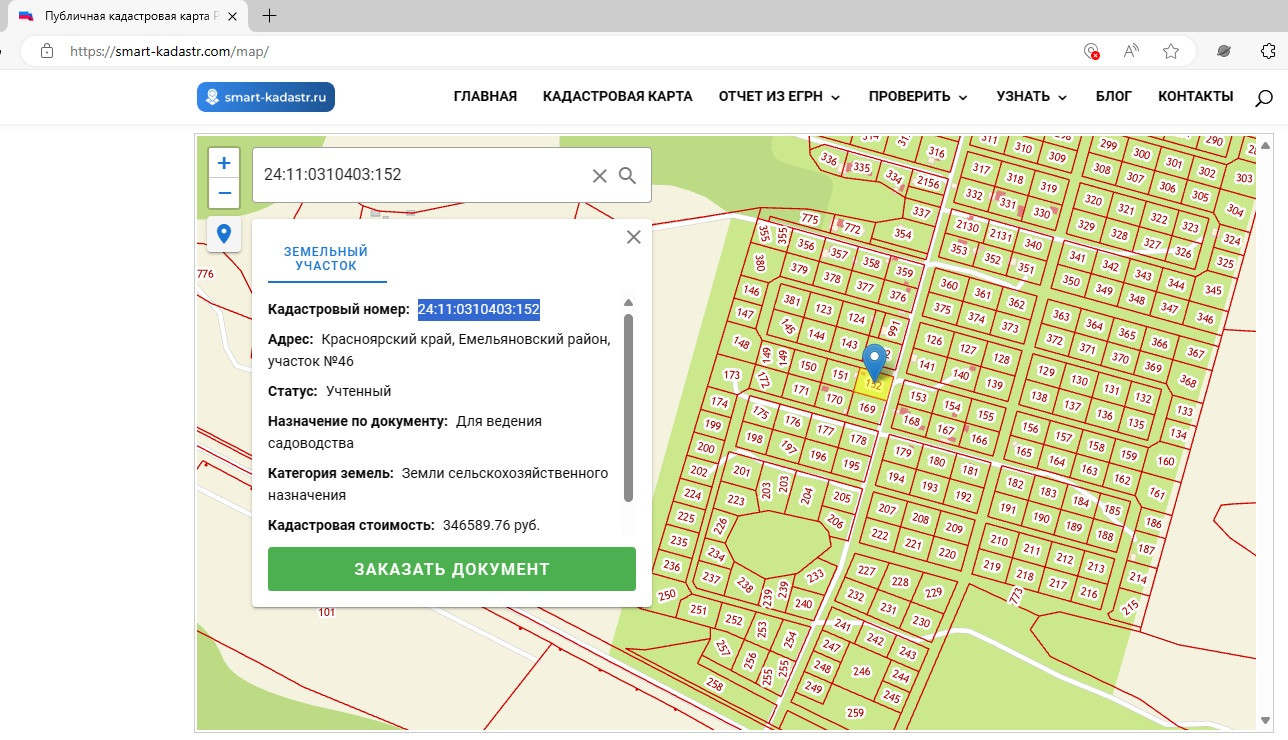
Task: Expand the ПРОВЕРИТЬ dropdown menu
Action: point(918,97)
